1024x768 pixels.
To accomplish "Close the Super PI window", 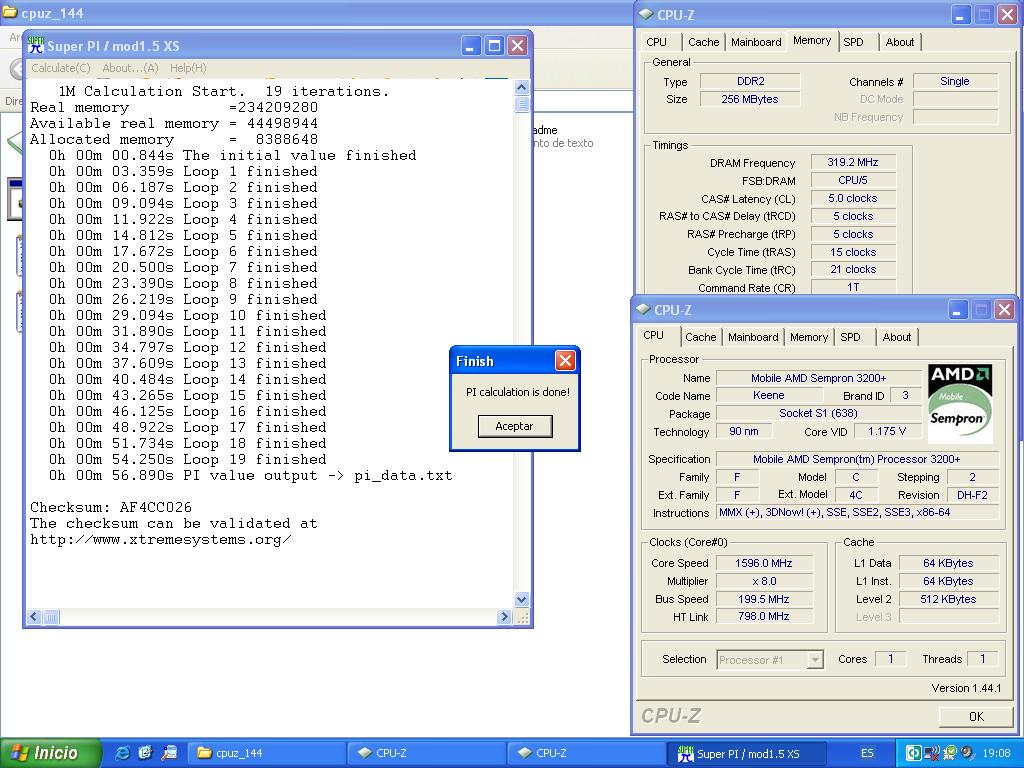I will click(517, 46).
